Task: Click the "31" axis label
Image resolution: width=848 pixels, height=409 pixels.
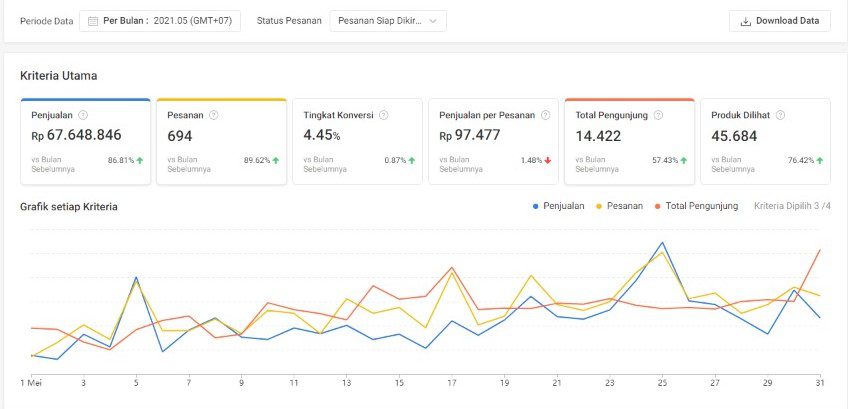Action: point(821,383)
